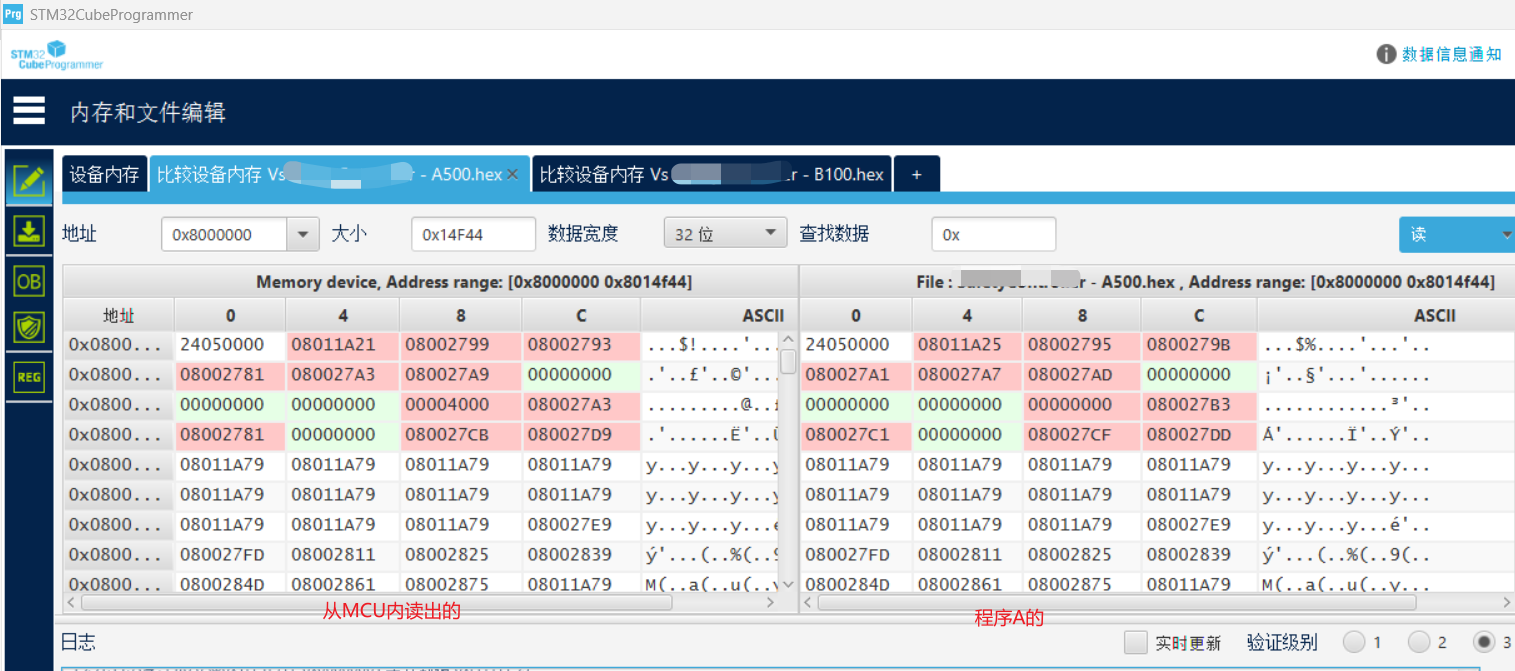Open the Option Bytes (OB) panel
The height and width of the screenshot is (671, 1515).
[x=29, y=281]
